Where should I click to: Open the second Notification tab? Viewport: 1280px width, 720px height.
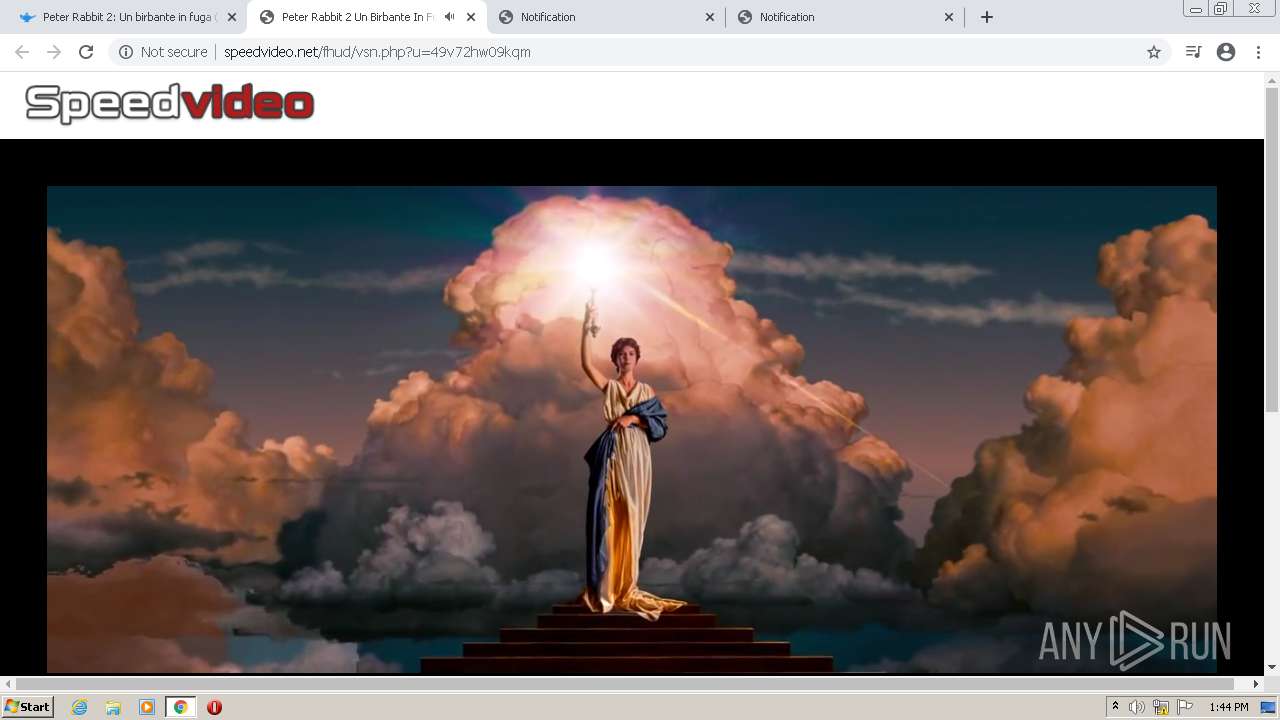point(844,17)
